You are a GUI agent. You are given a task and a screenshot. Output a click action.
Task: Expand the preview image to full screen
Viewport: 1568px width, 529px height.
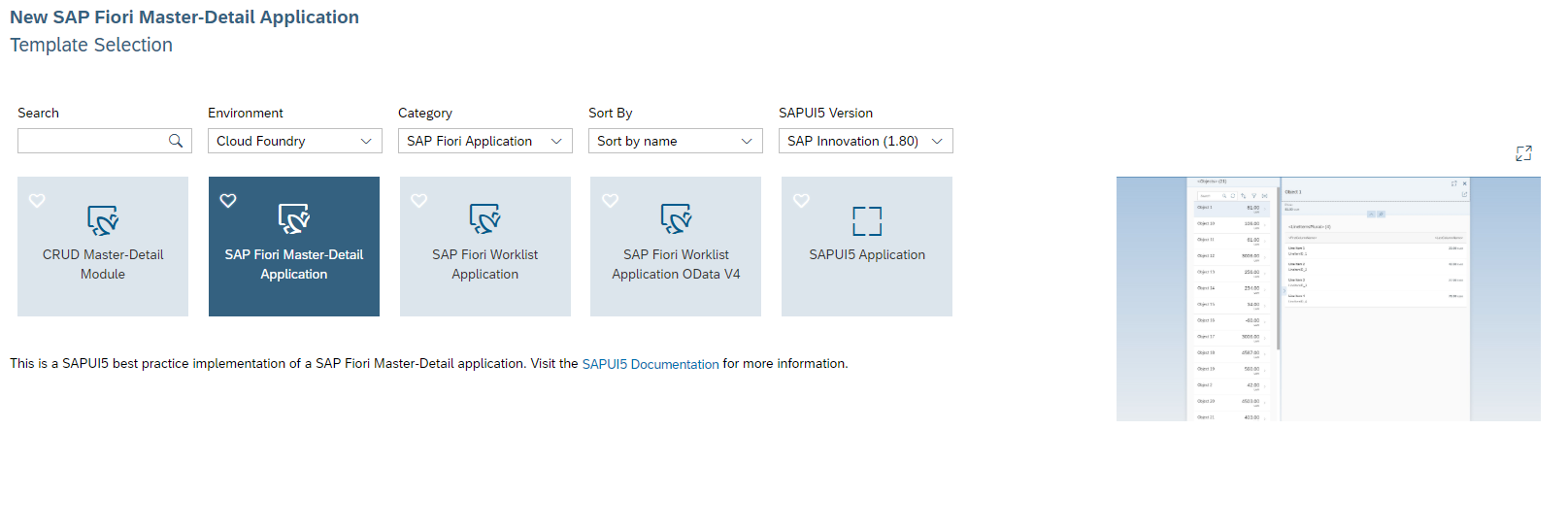[x=1523, y=153]
